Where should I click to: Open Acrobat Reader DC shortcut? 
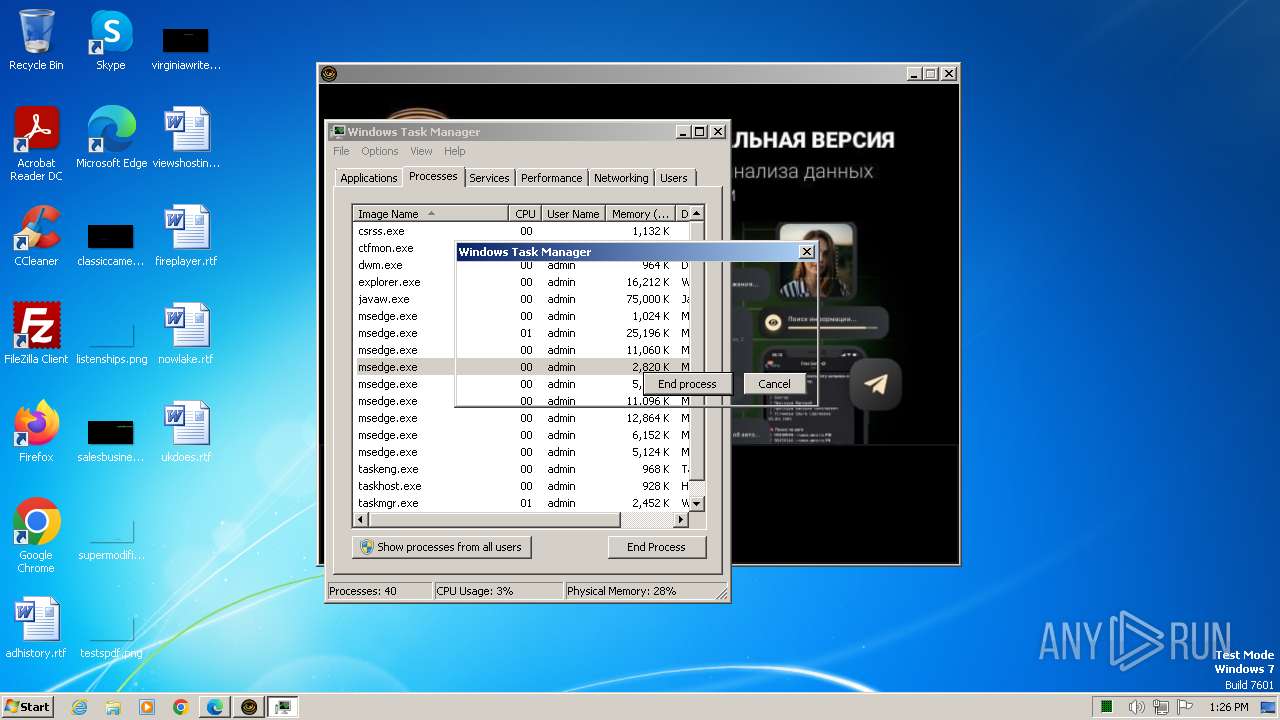[36, 144]
